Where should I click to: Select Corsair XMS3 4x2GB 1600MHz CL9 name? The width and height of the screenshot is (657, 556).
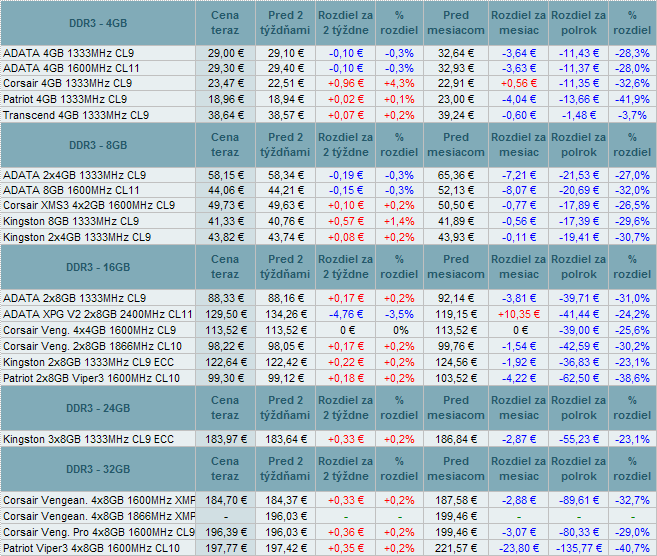[x=89, y=205]
